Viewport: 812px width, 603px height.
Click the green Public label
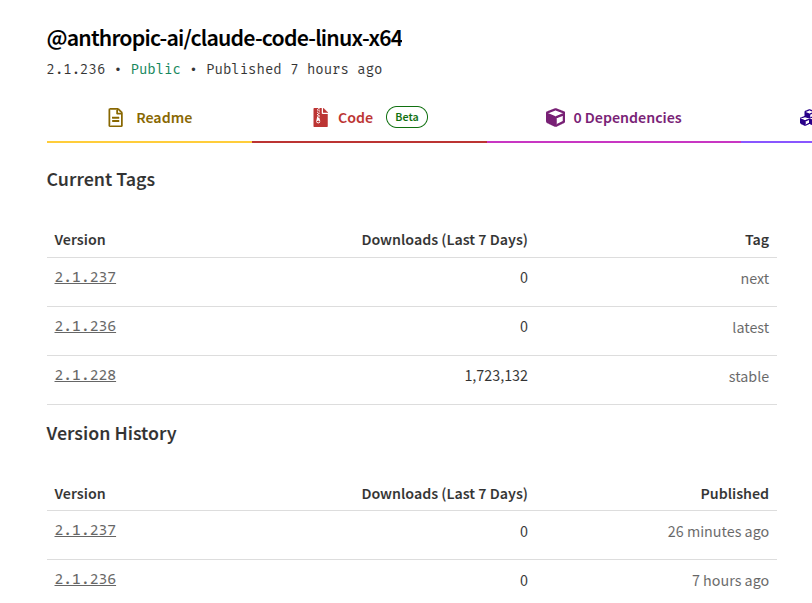(156, 69)
